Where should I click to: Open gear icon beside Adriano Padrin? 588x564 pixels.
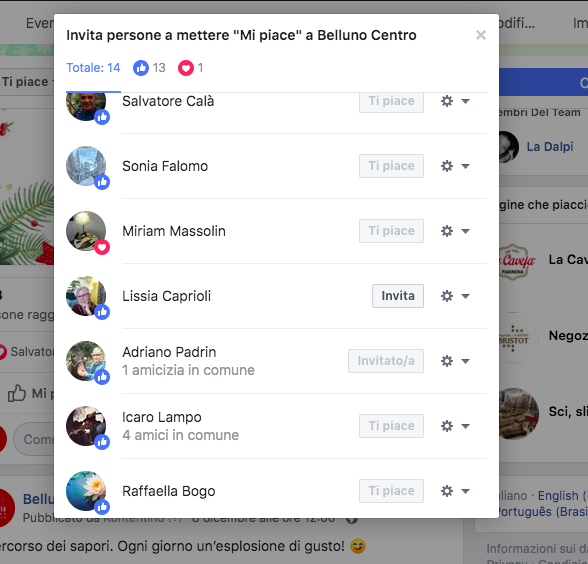pos(447,361)
